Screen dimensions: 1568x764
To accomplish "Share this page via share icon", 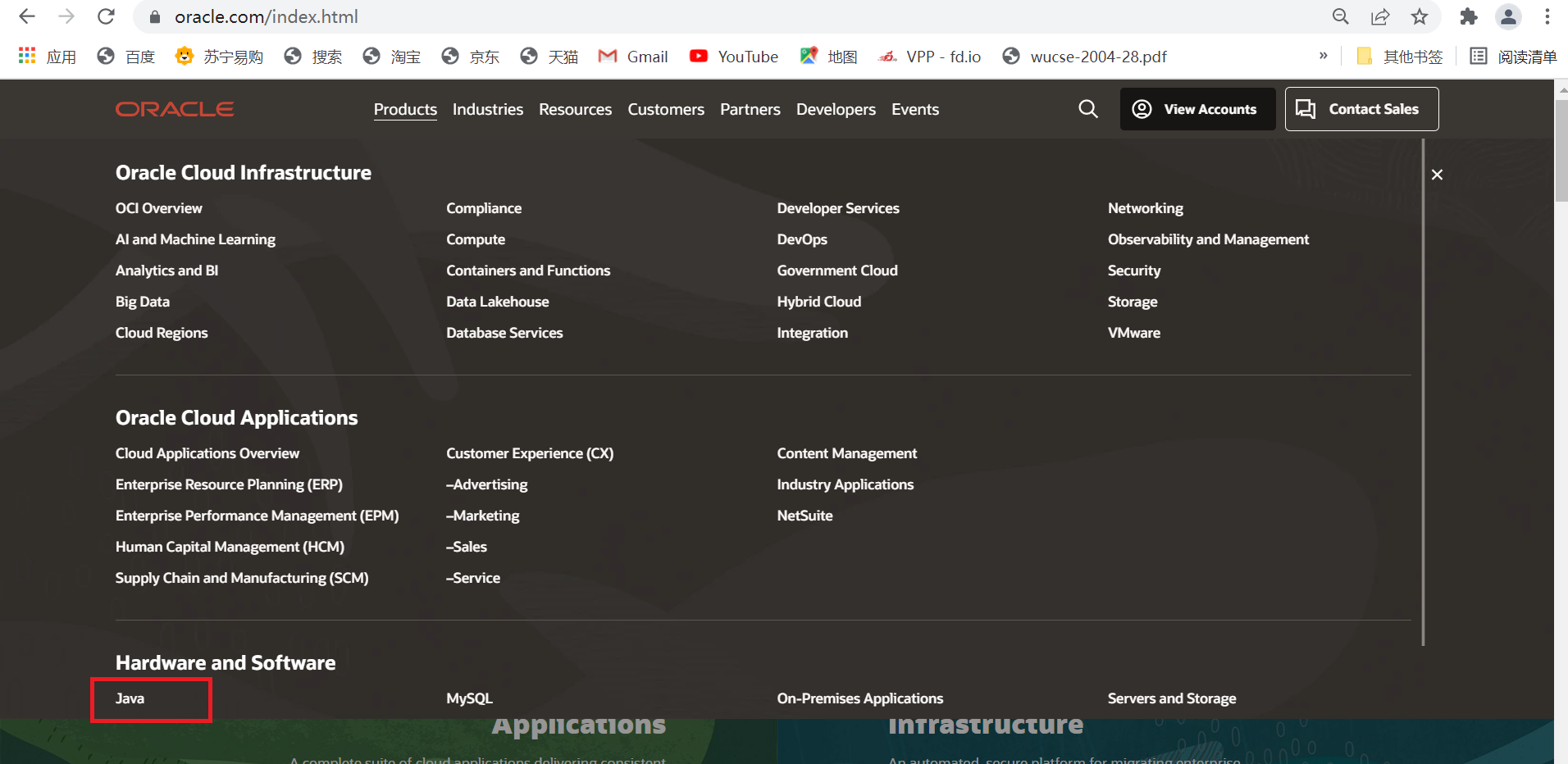I will click(1380, 16).
